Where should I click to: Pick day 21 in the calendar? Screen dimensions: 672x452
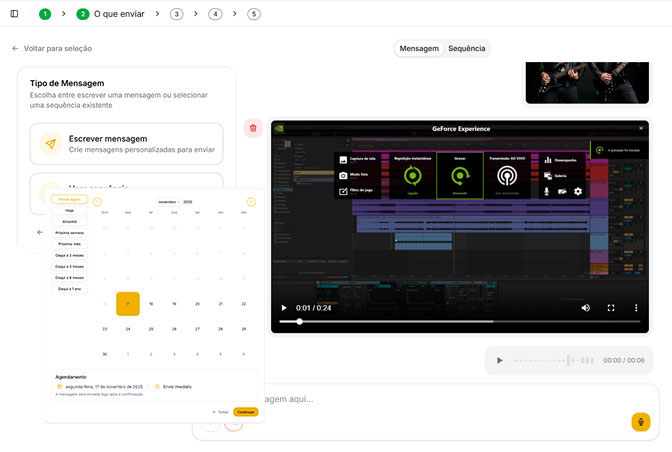coord(220,304)
